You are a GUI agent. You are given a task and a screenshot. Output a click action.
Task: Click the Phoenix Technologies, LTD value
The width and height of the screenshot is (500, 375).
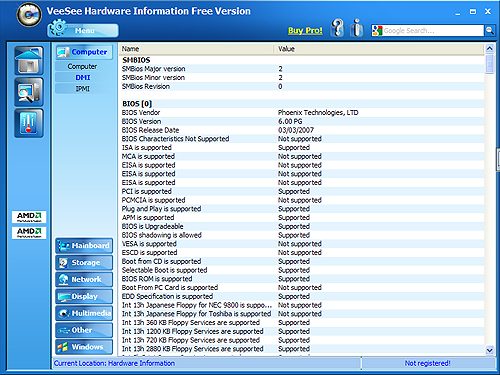pyautogui.click(x=318, y=112)
